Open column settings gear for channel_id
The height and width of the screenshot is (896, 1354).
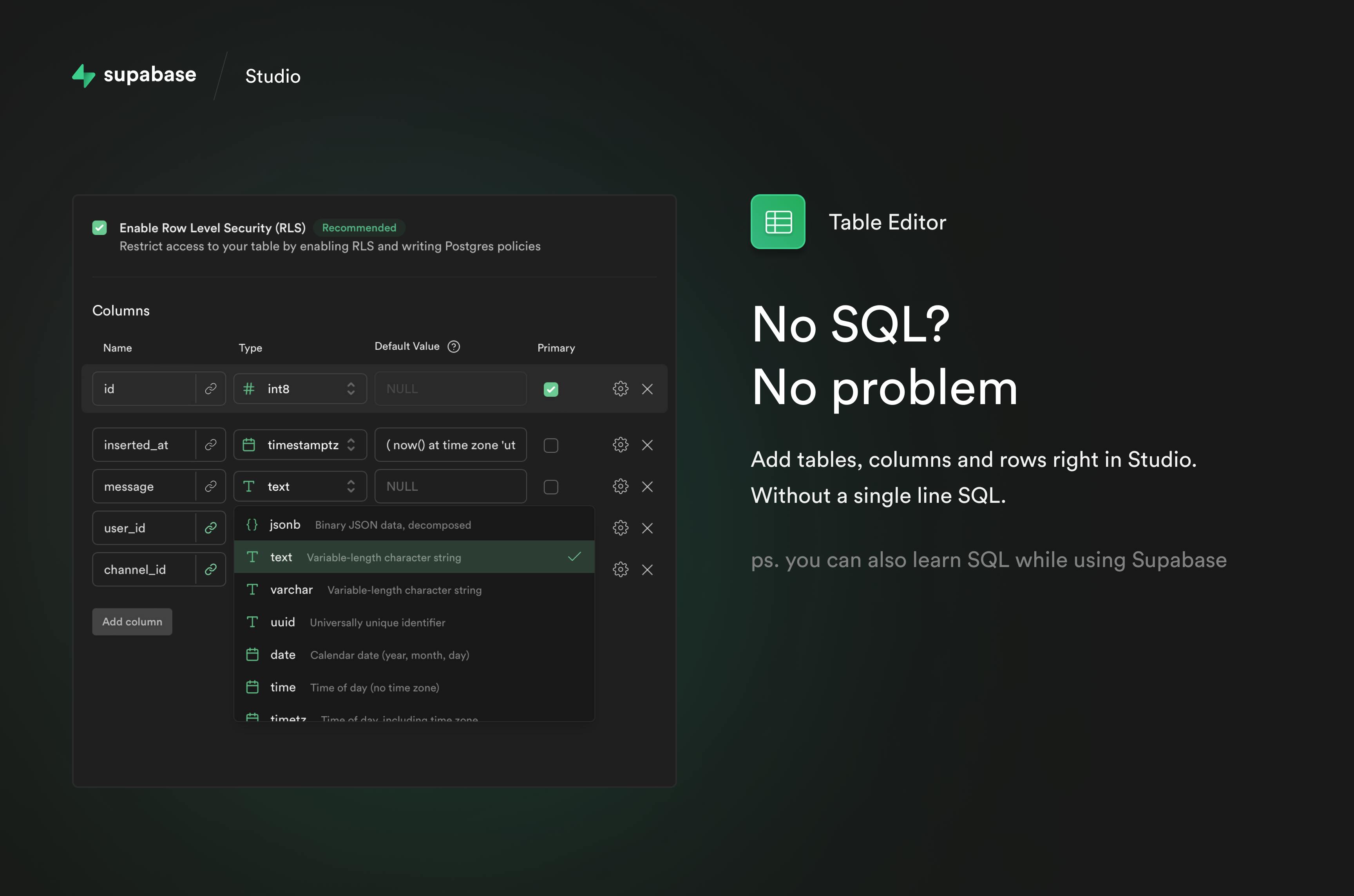[621, 570]
